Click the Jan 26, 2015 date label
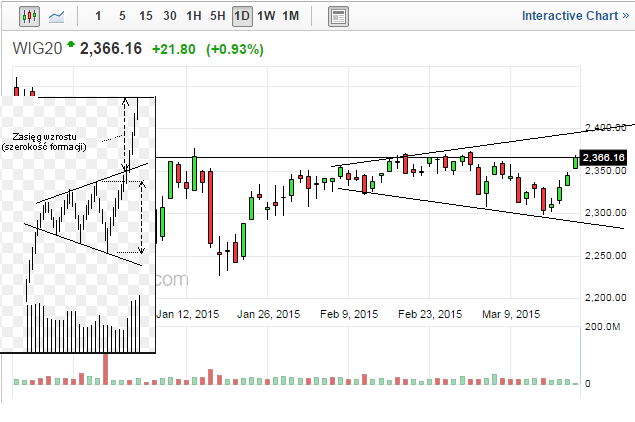This screenshot has width=635, height=422. click(268, 314)
